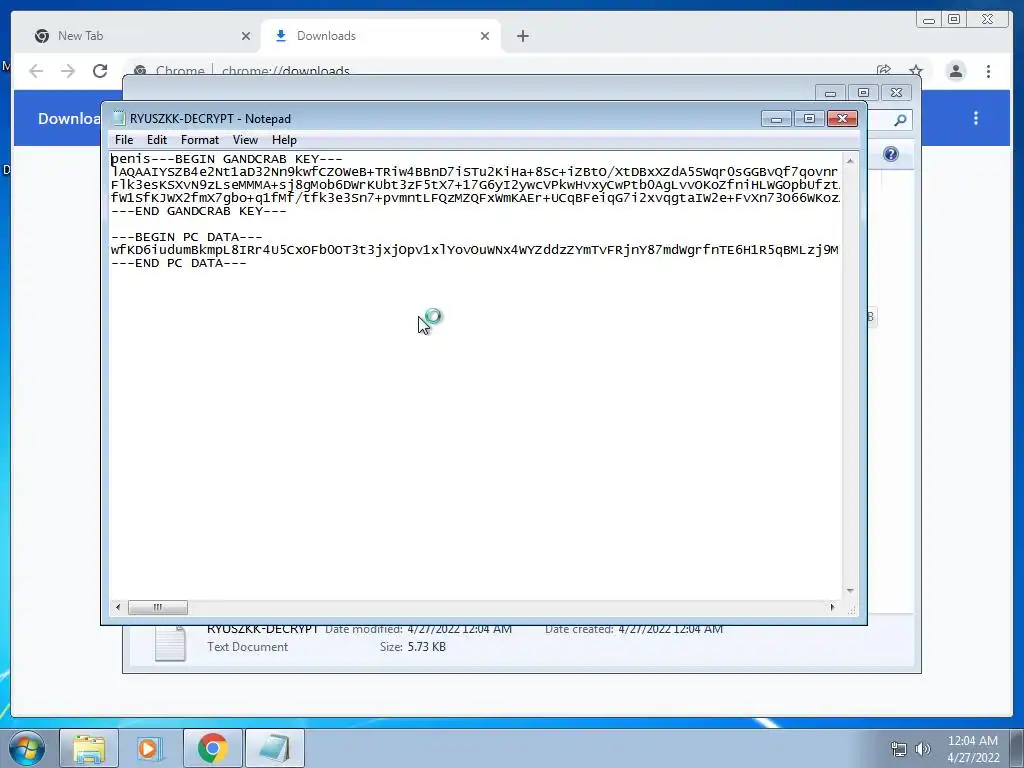Click the ---END PC DATA--- line
The image size is (1024, 768).
tap(179, 263)
